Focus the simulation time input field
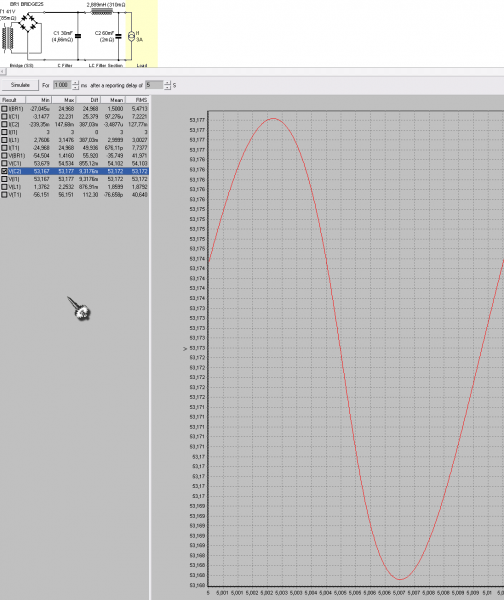 [62, 85]
